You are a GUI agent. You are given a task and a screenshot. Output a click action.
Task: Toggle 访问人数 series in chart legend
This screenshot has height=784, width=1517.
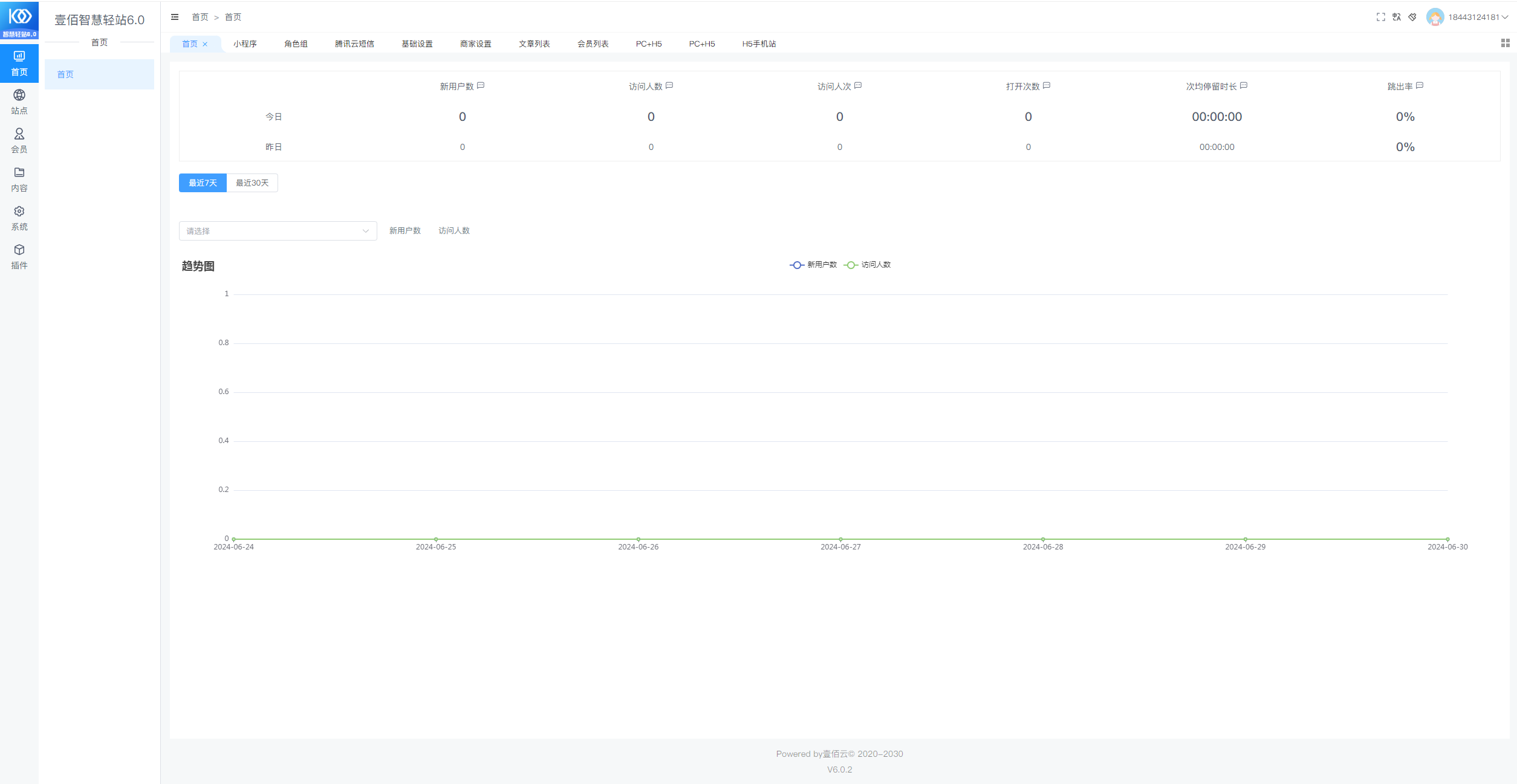(868, 265)
